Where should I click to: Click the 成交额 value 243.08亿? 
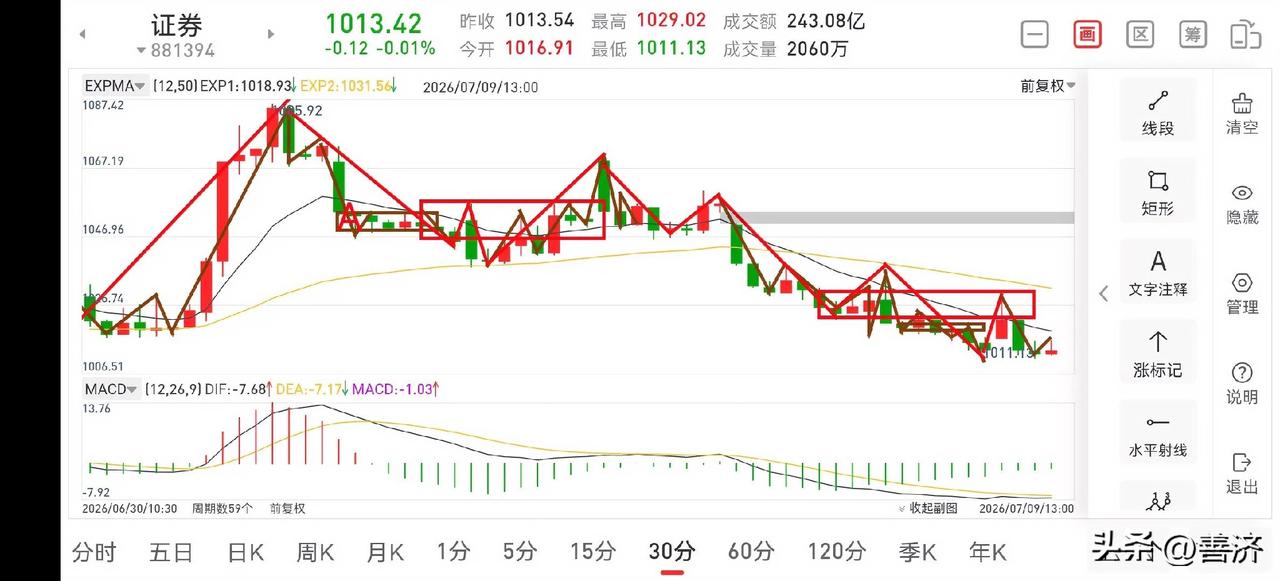coord(826,21)
